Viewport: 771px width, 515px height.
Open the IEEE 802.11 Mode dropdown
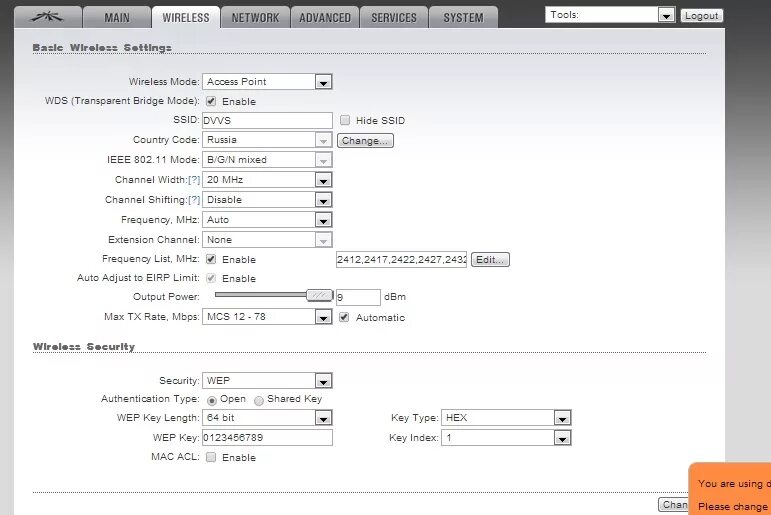267,160
